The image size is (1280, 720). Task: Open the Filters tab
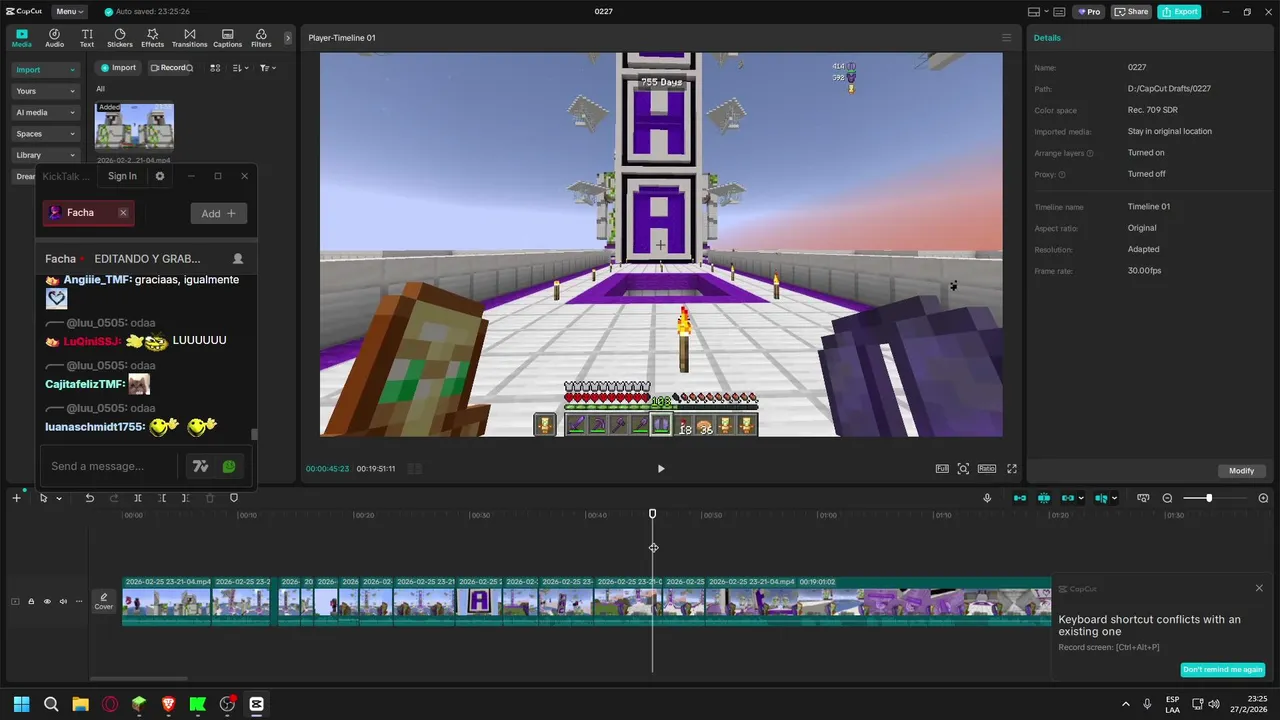(261, 38)
